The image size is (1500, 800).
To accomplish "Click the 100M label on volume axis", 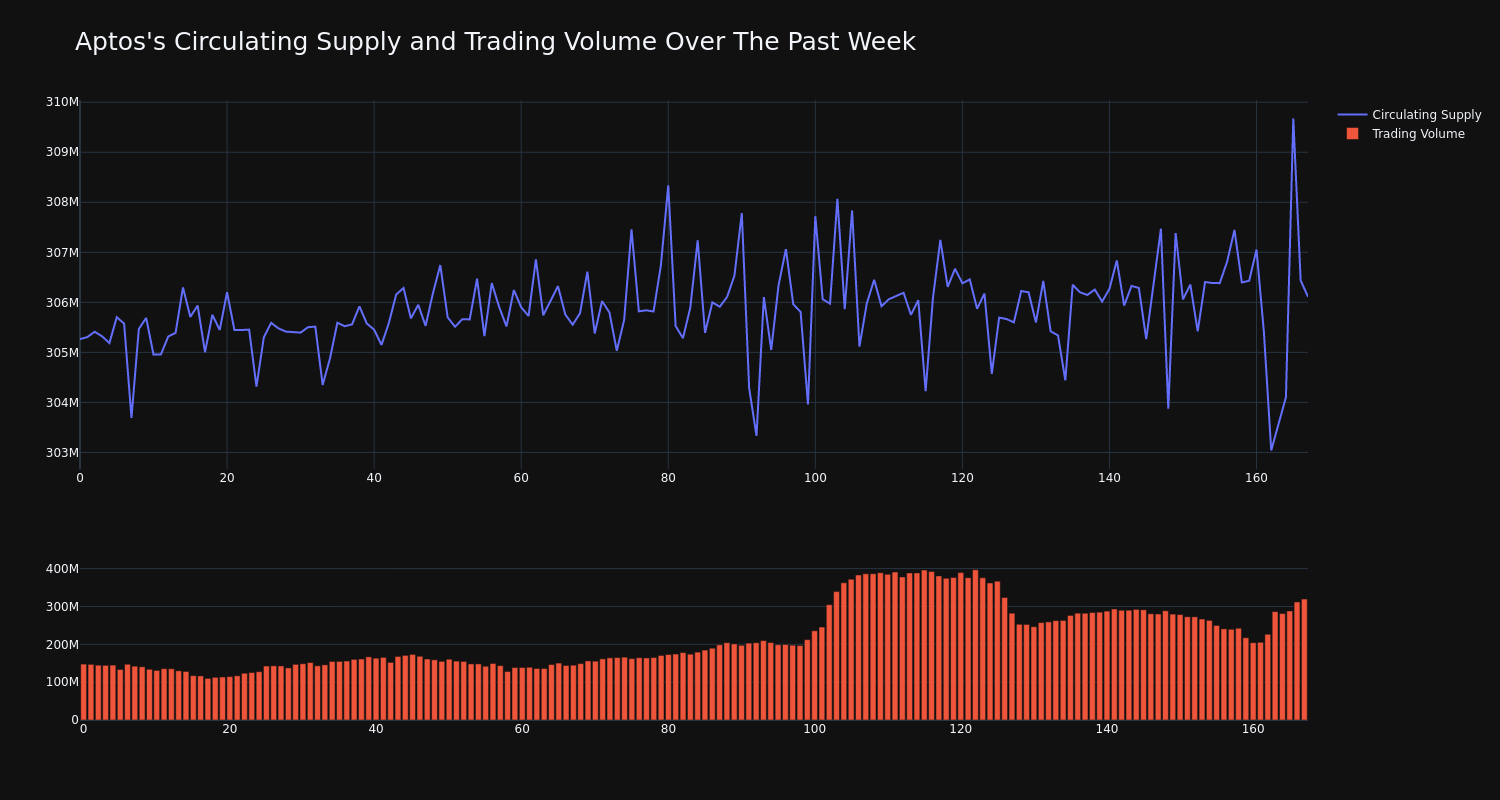I will [x=62, y=682].
